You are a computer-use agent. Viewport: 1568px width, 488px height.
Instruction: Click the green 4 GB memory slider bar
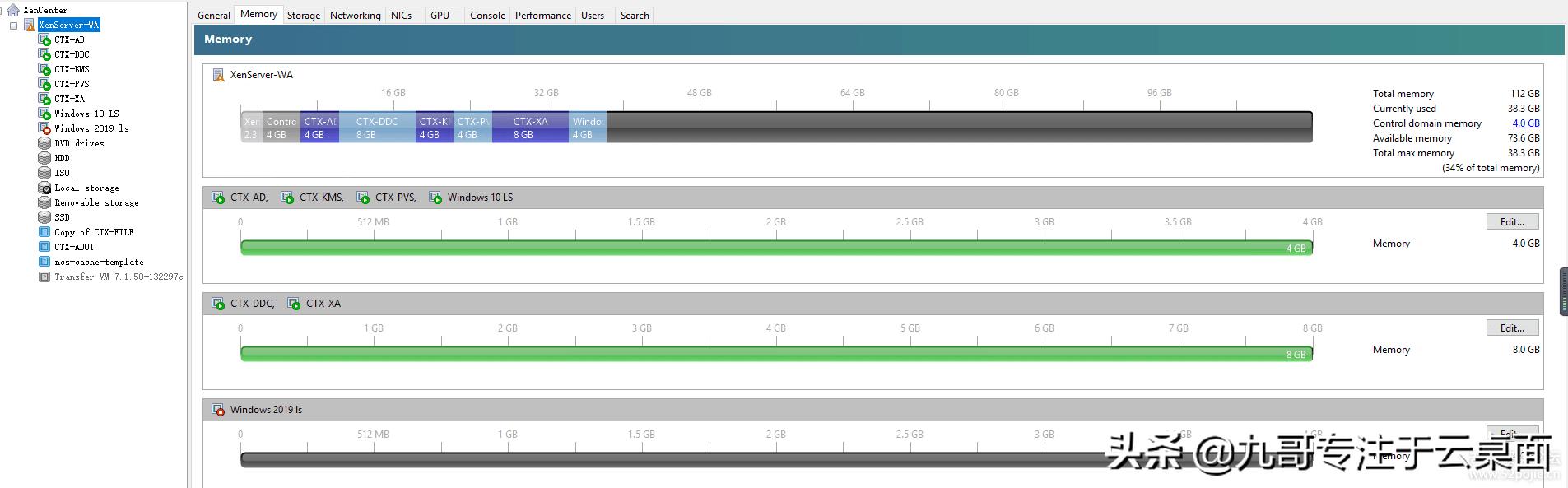(775, 248)
